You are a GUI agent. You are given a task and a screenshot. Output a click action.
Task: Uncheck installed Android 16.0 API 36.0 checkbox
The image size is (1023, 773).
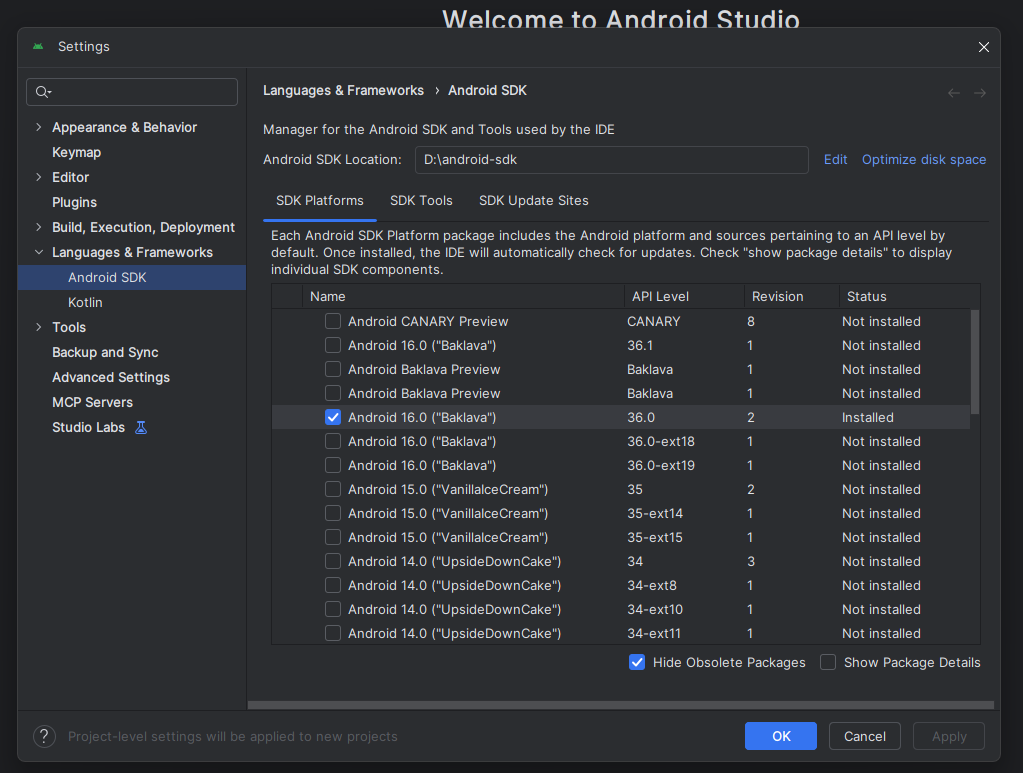point(333,417)
